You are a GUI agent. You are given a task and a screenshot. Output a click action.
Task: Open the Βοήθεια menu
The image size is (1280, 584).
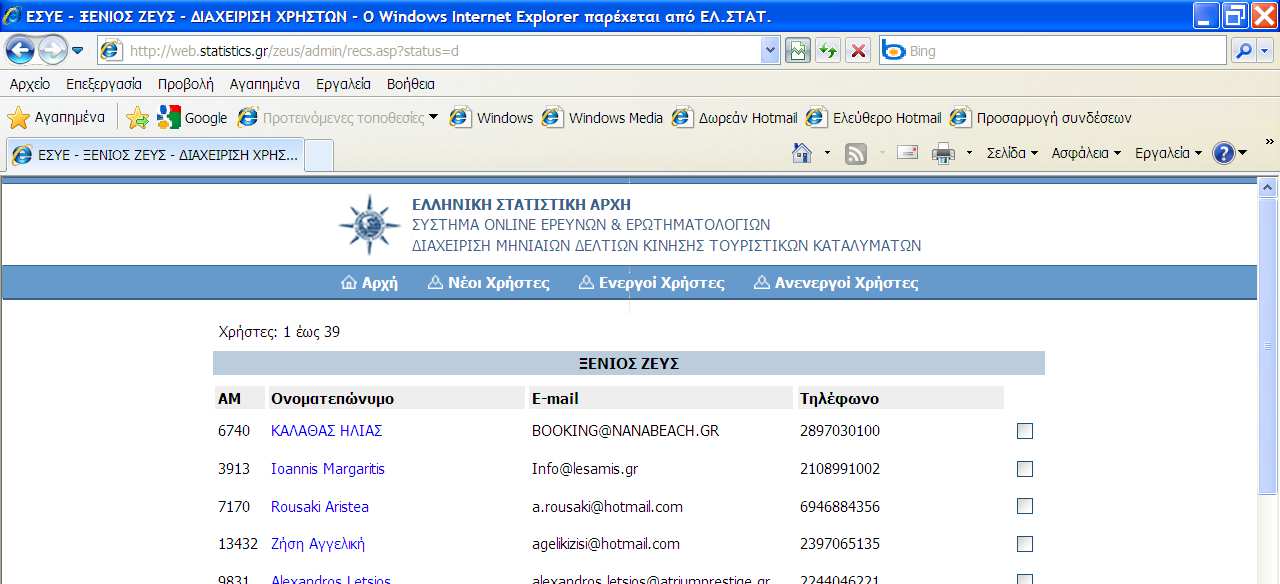[x=411, y=84]
